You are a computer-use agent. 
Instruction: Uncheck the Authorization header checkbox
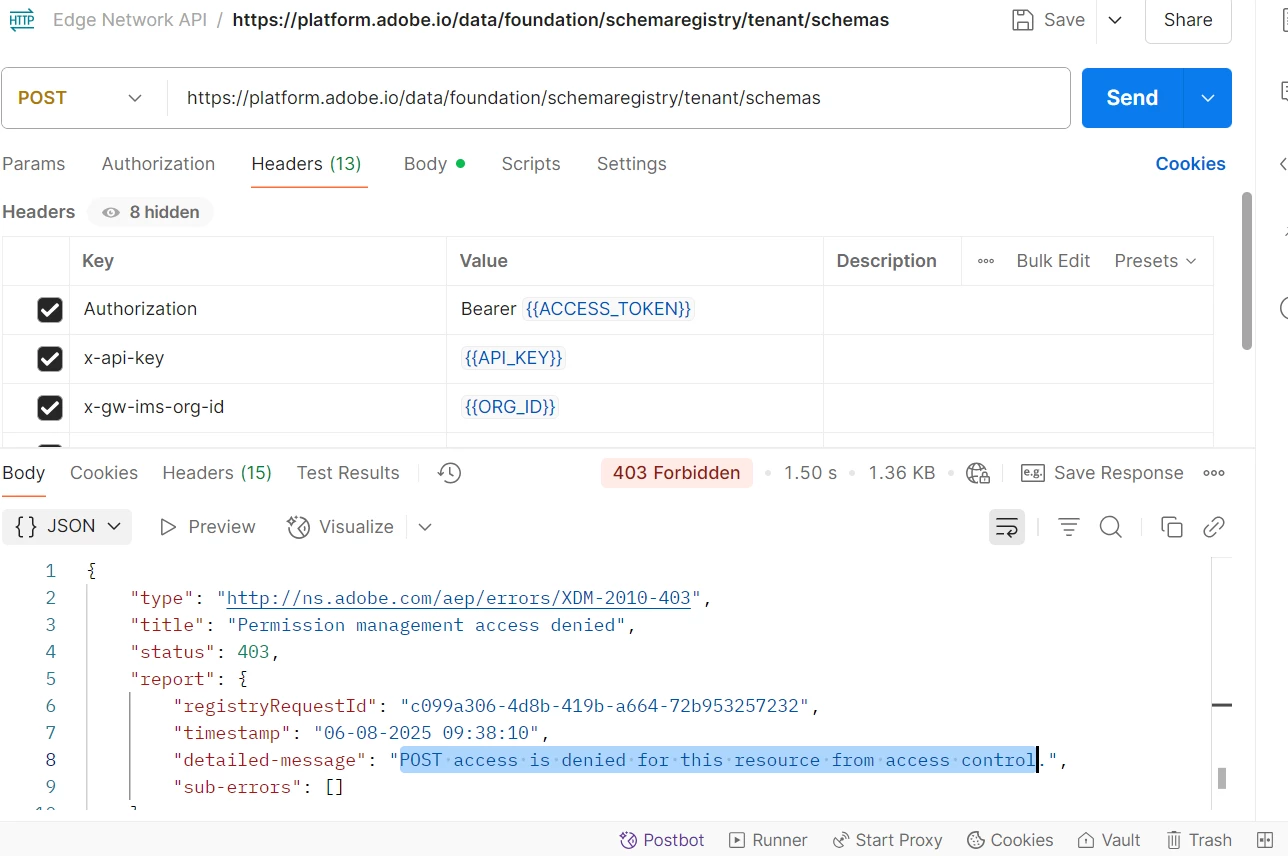click(x=50, y=310)
